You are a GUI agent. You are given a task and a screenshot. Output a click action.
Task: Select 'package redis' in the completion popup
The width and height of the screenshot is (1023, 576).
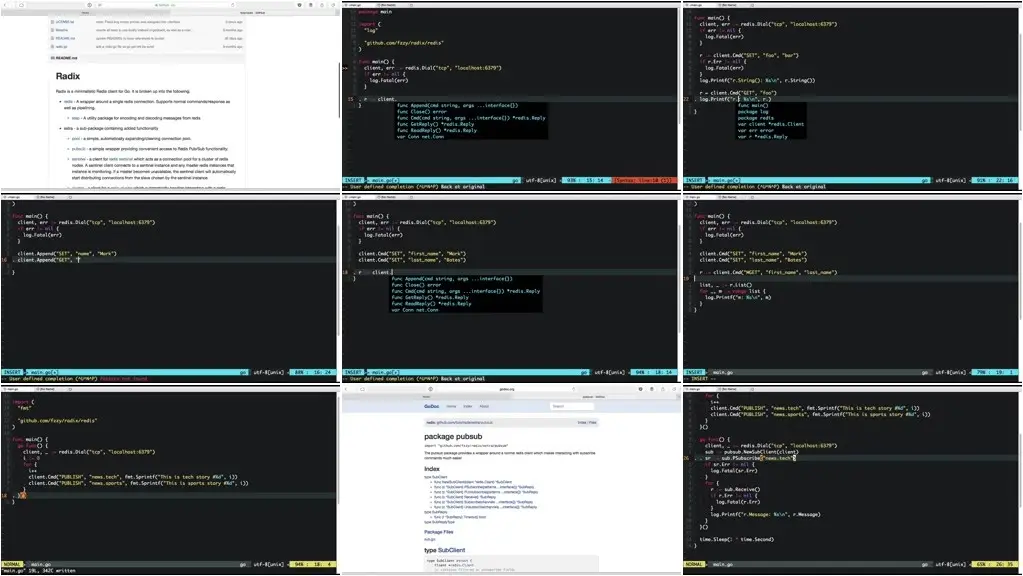pyautogui.click(x=756, y=118)
